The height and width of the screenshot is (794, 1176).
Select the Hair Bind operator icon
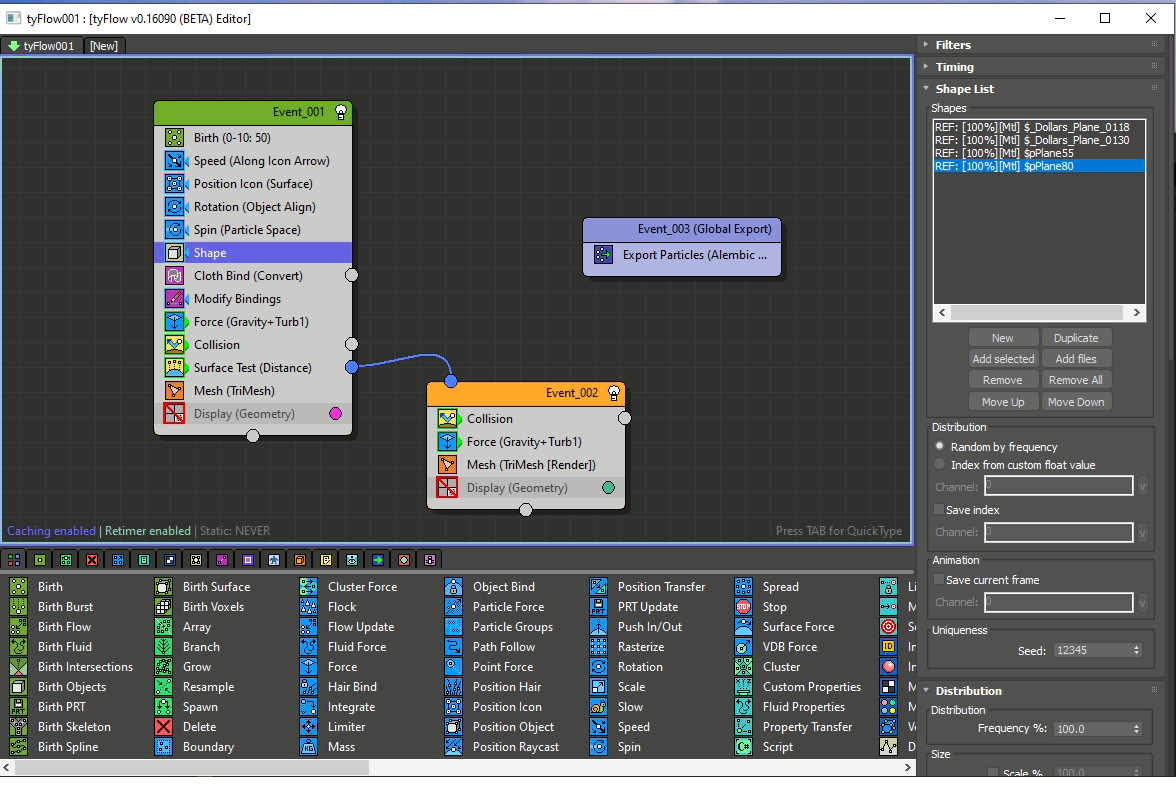(308, 686)
